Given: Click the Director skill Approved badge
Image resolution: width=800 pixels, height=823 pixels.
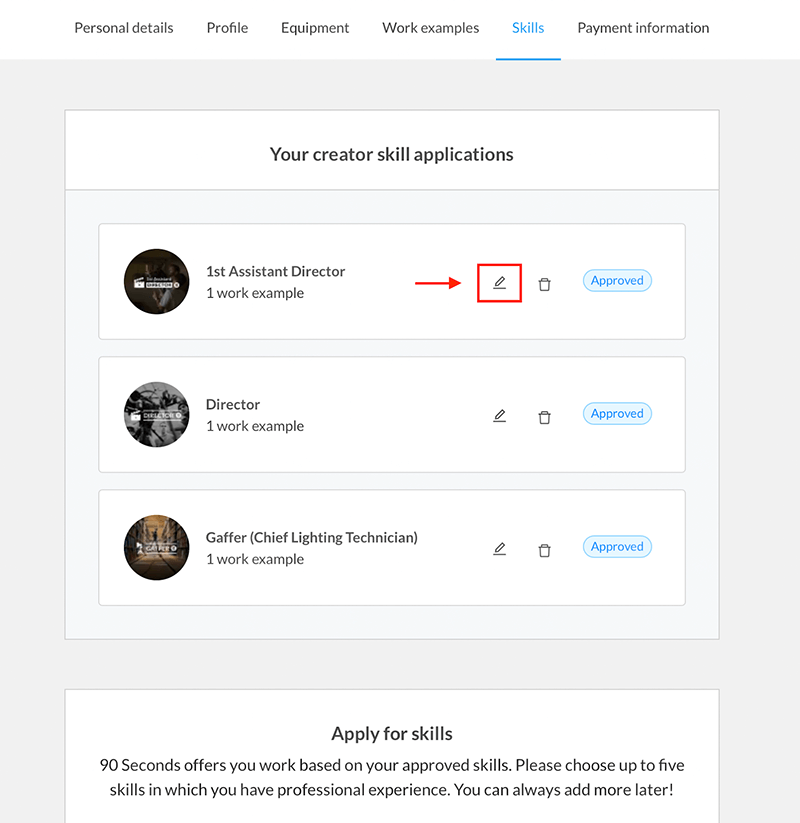Looking at the screenshot, I should [x=617, y=414].
